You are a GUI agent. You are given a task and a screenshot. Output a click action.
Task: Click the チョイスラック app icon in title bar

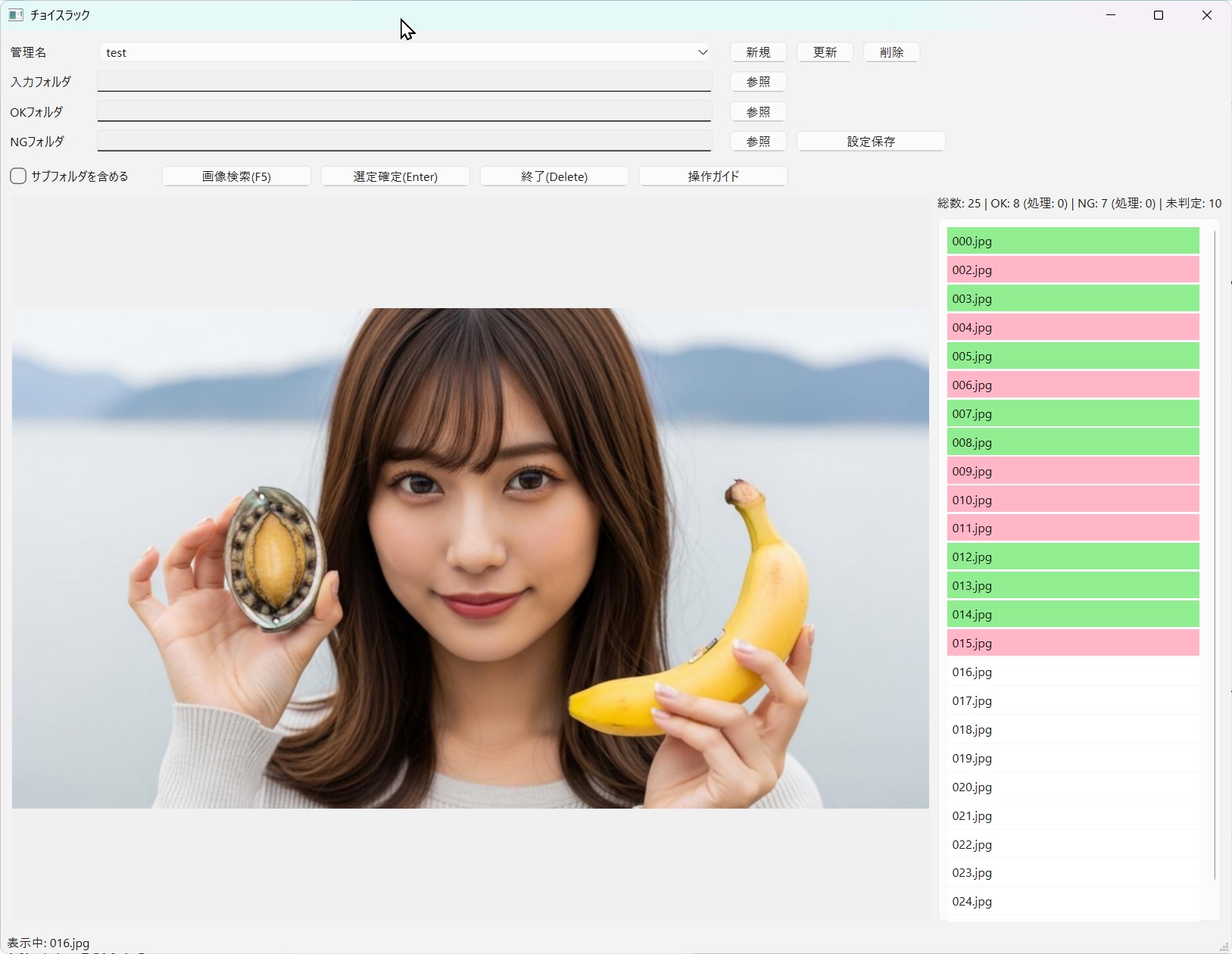[16, 15]
